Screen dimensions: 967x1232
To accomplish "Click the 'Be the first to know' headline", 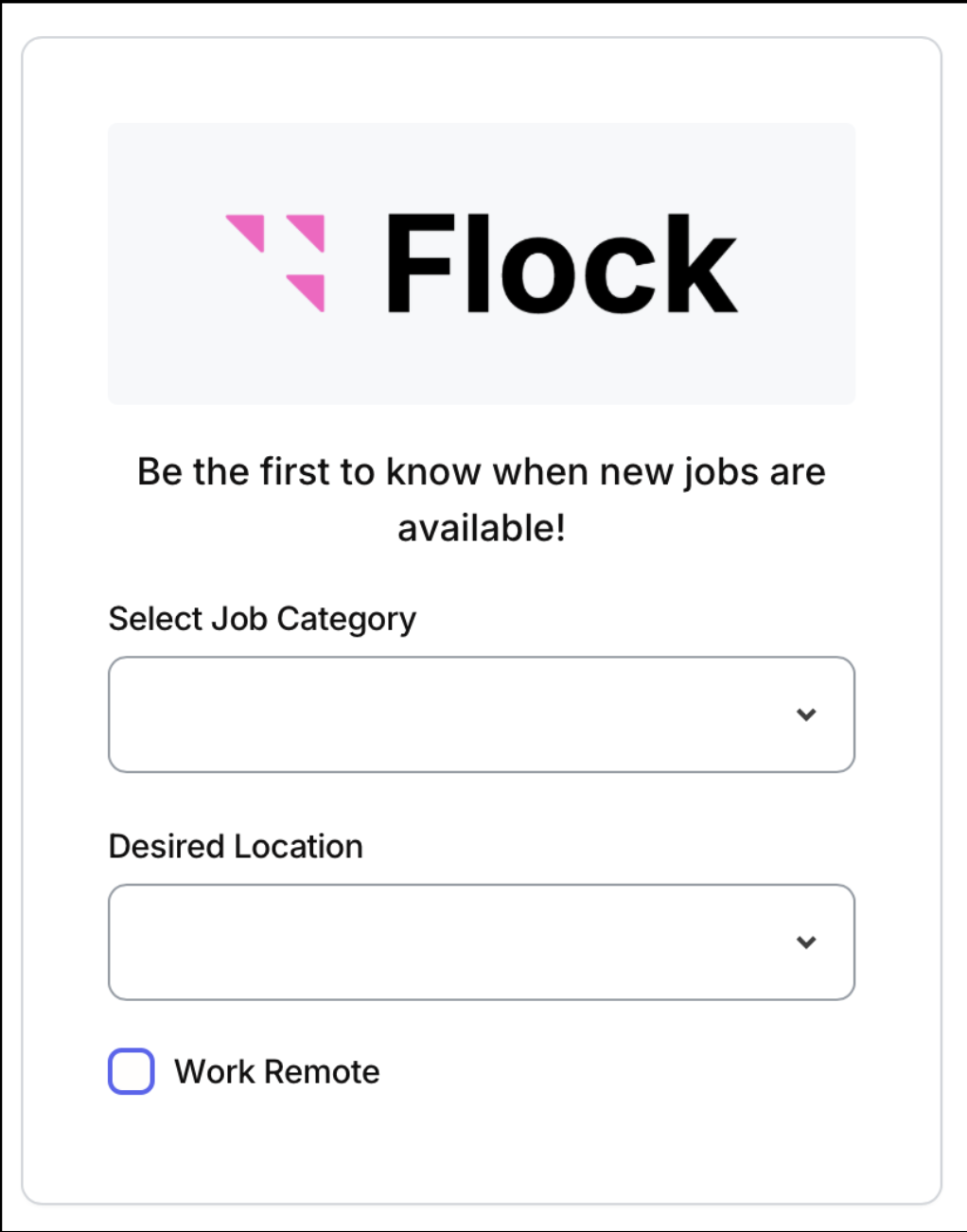I will (x=481, y=471).
